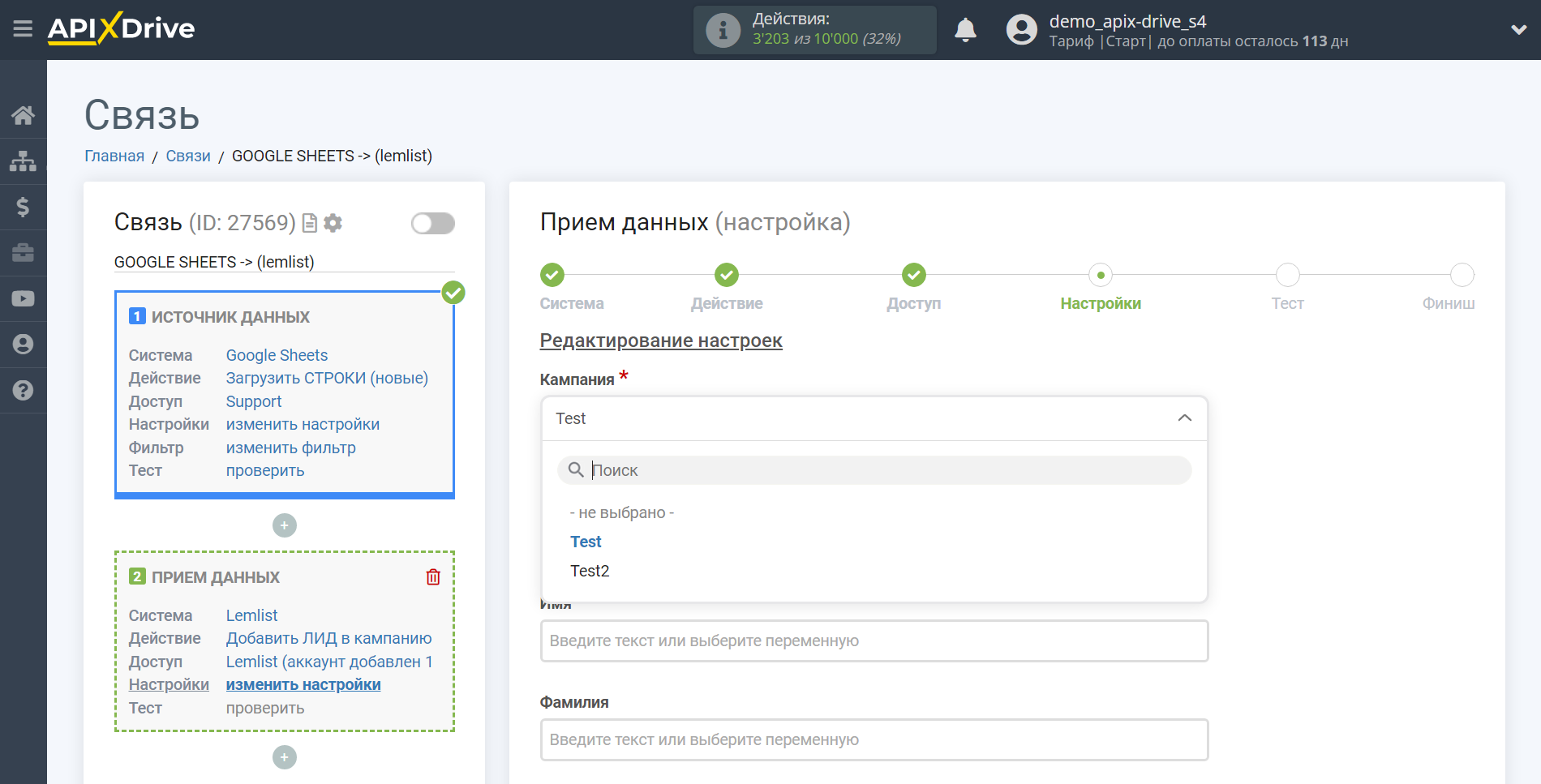Image resolution: width=1541 pixels, height=784 pixels.
Task: Open the Support access link
Action: click(x=253, y=401)
